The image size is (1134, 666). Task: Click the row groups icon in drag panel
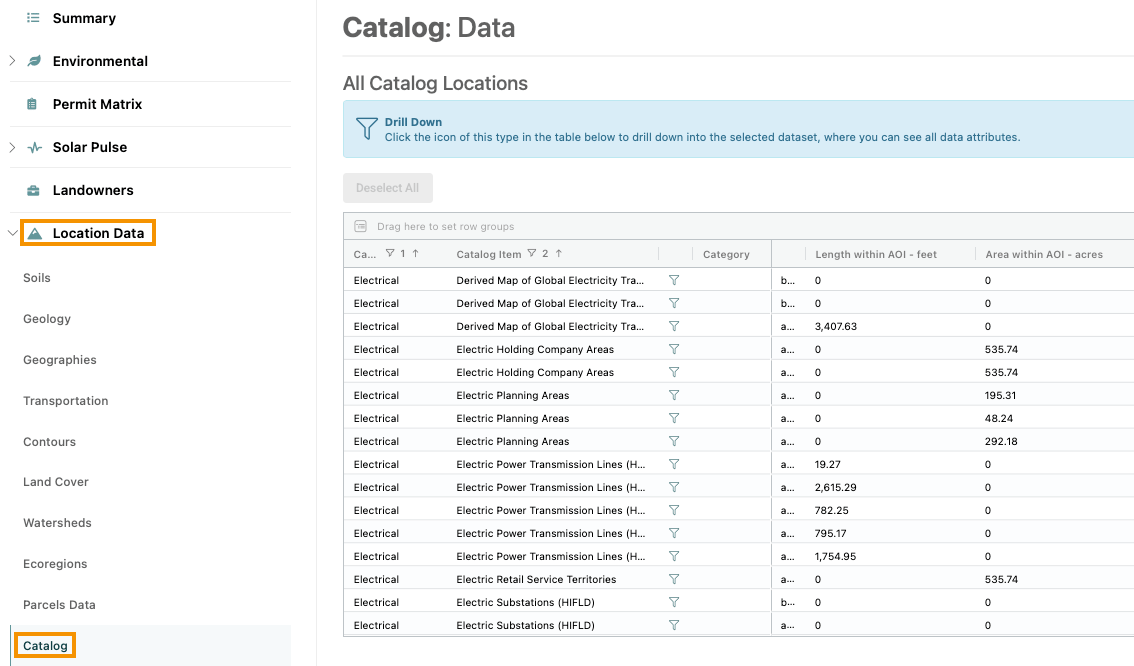pyautogui.click(x=360, y=226)
